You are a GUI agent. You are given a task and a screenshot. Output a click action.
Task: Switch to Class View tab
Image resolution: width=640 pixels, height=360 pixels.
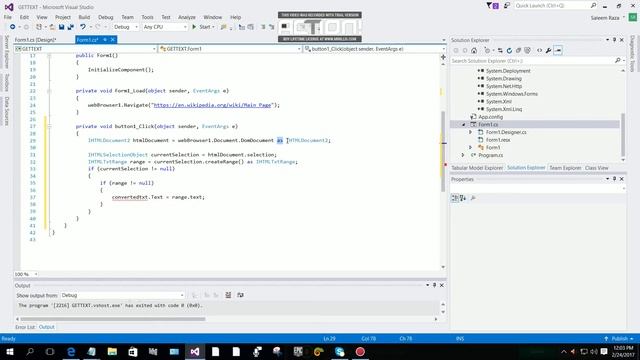pyautogui.click(x=596, y=168)
